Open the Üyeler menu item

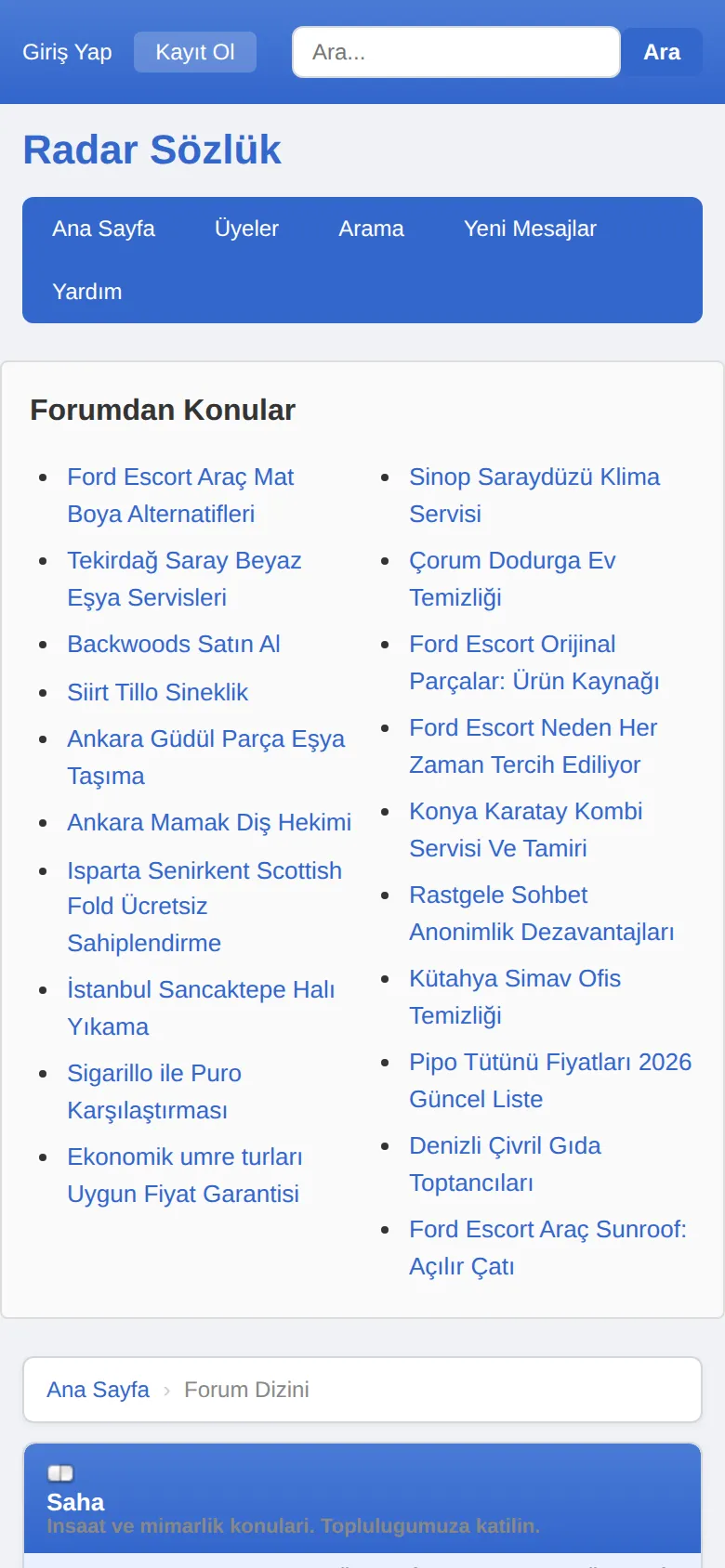coord(246,229)
